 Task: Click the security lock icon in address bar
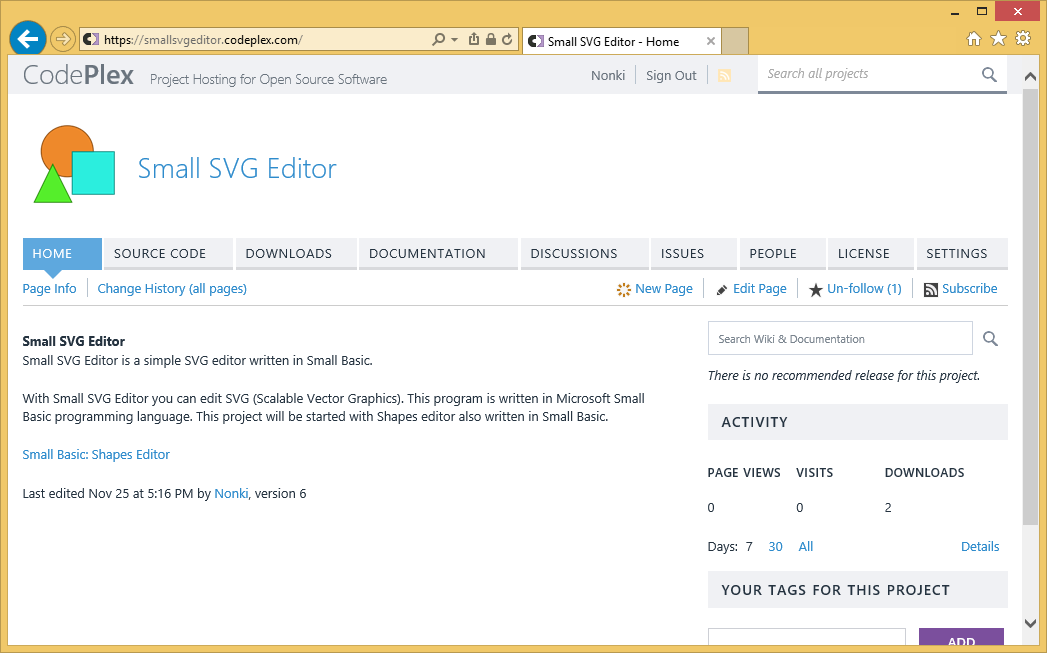pyautogui.click(x=491, y=39)
